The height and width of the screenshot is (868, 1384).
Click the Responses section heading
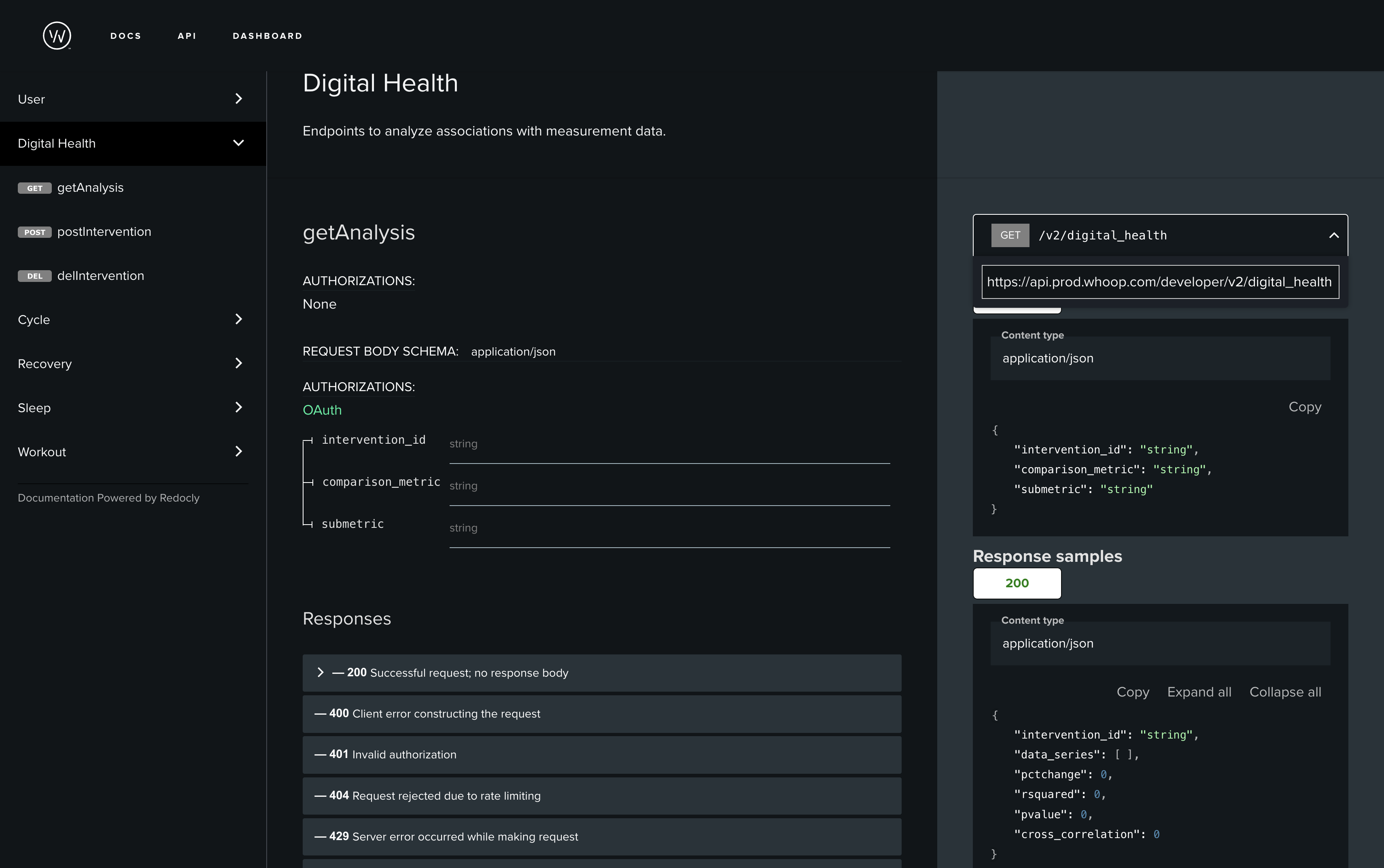347,619
